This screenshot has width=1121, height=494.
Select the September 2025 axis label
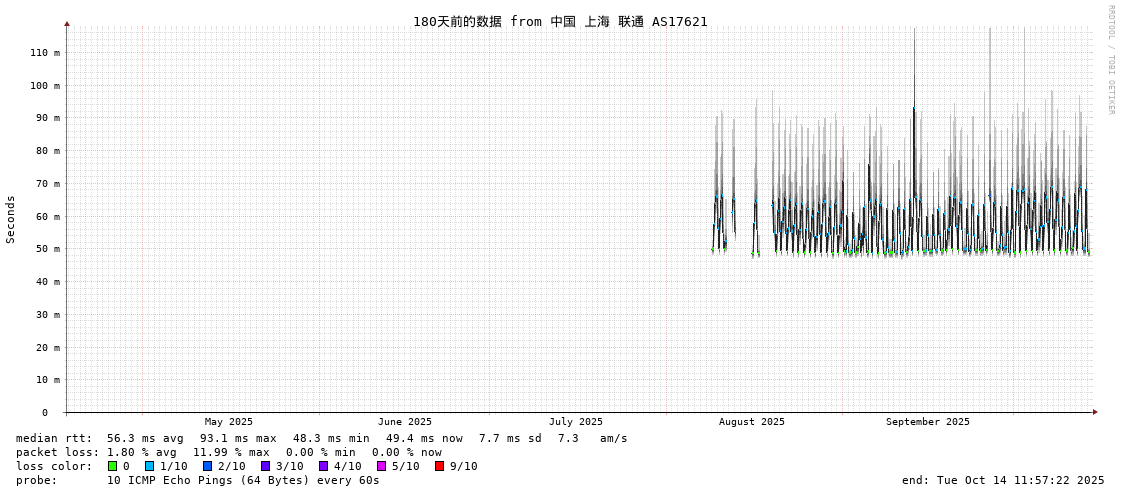point(928,422)
